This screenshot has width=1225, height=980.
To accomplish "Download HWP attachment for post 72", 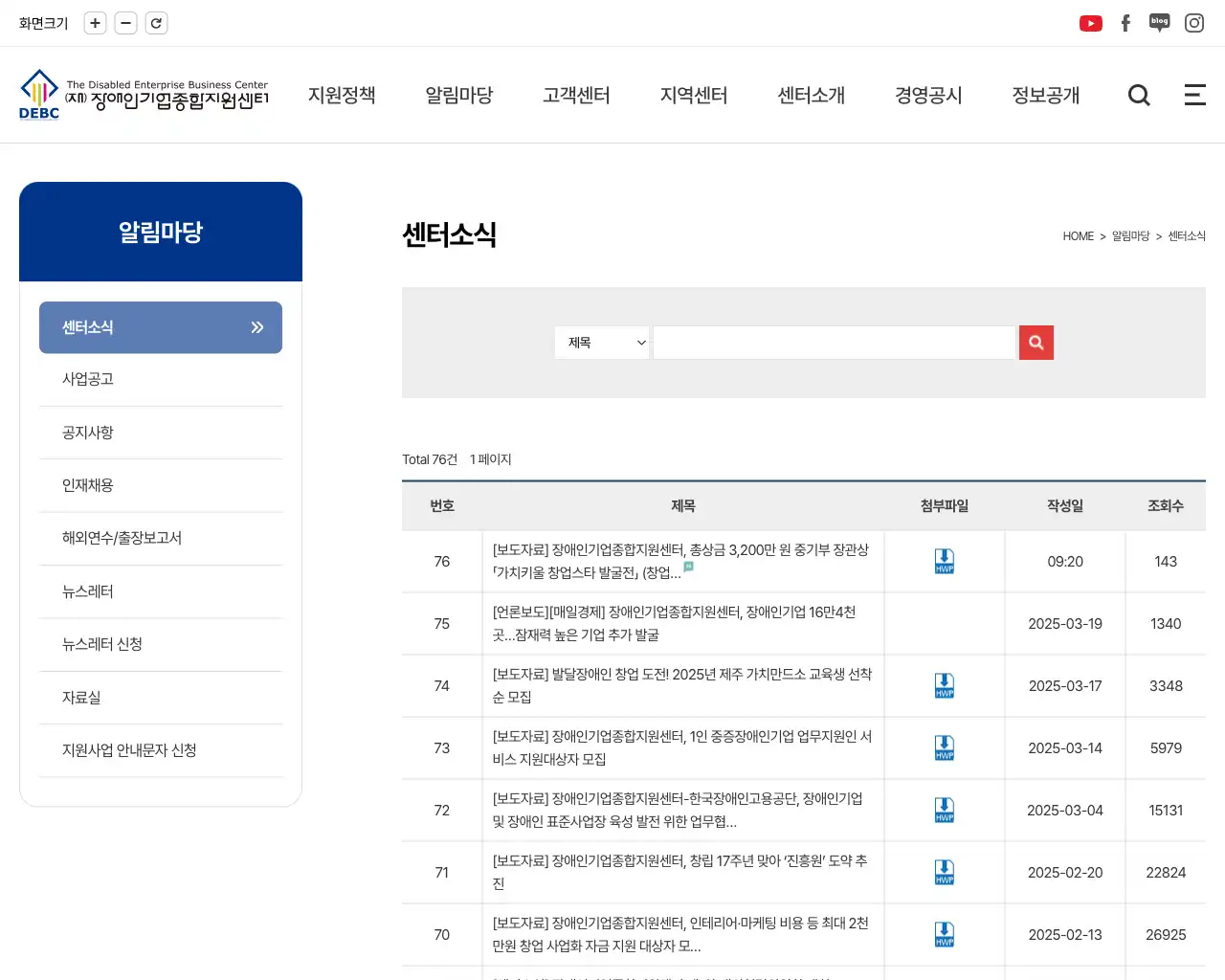I will (x=945, y=811).
